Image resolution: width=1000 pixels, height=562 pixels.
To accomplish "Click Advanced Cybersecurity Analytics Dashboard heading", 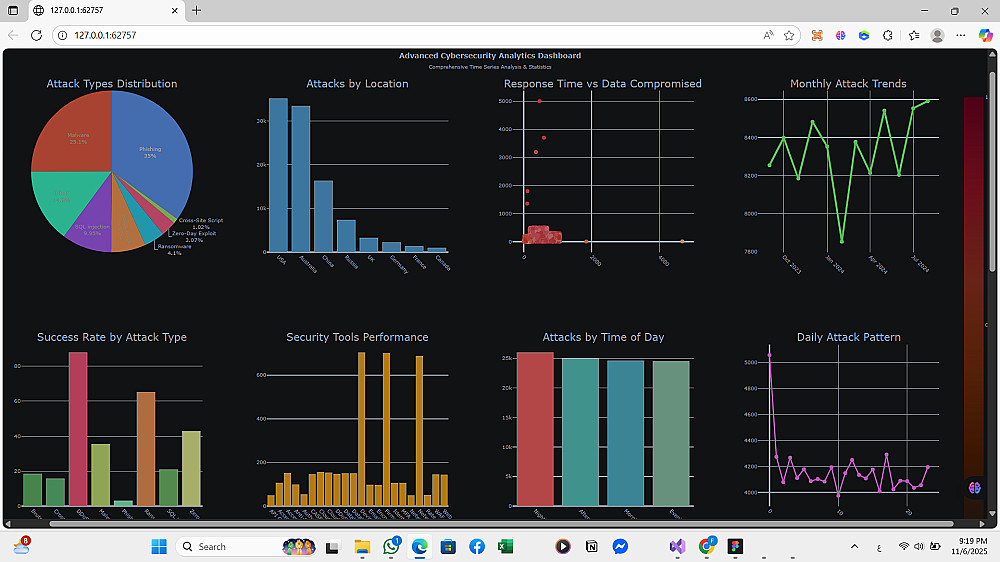I will pos(490,55).
